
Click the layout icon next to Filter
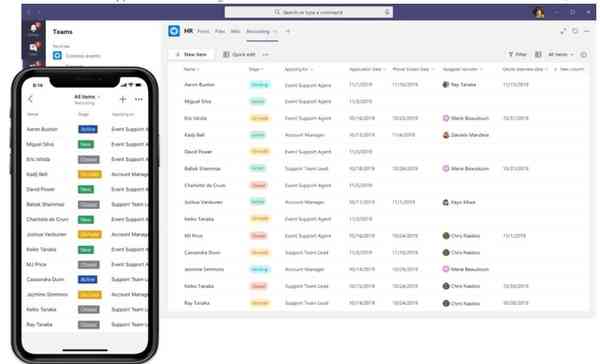click(x=538, y=54)
